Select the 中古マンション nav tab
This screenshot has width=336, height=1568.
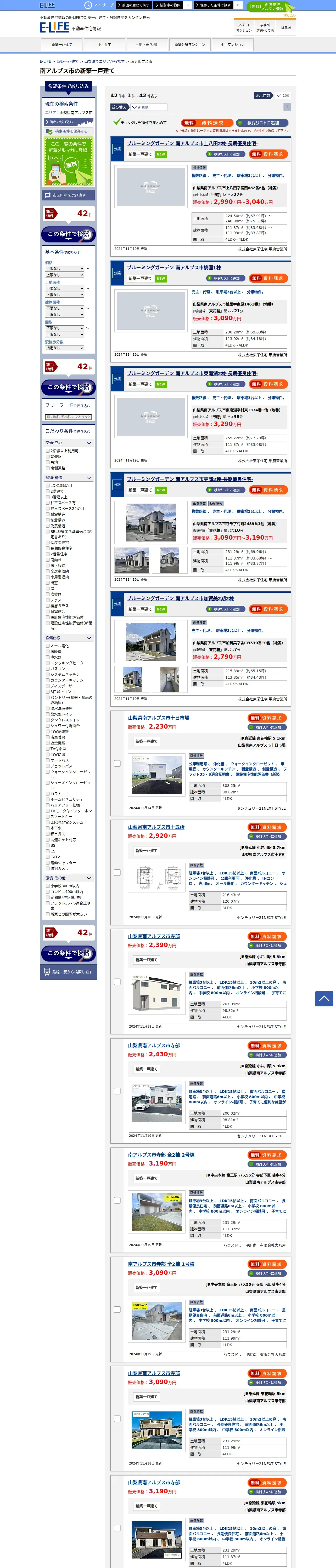232,44
